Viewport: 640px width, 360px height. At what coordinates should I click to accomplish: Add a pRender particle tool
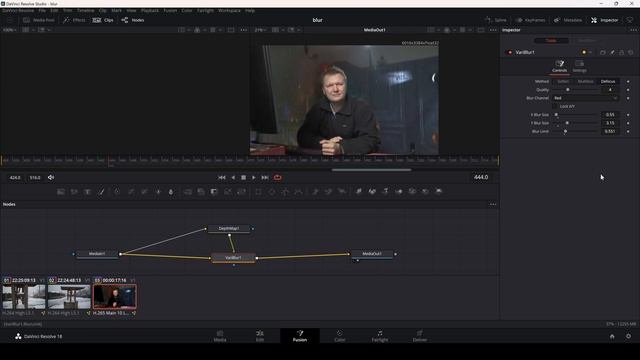[342, 191]
